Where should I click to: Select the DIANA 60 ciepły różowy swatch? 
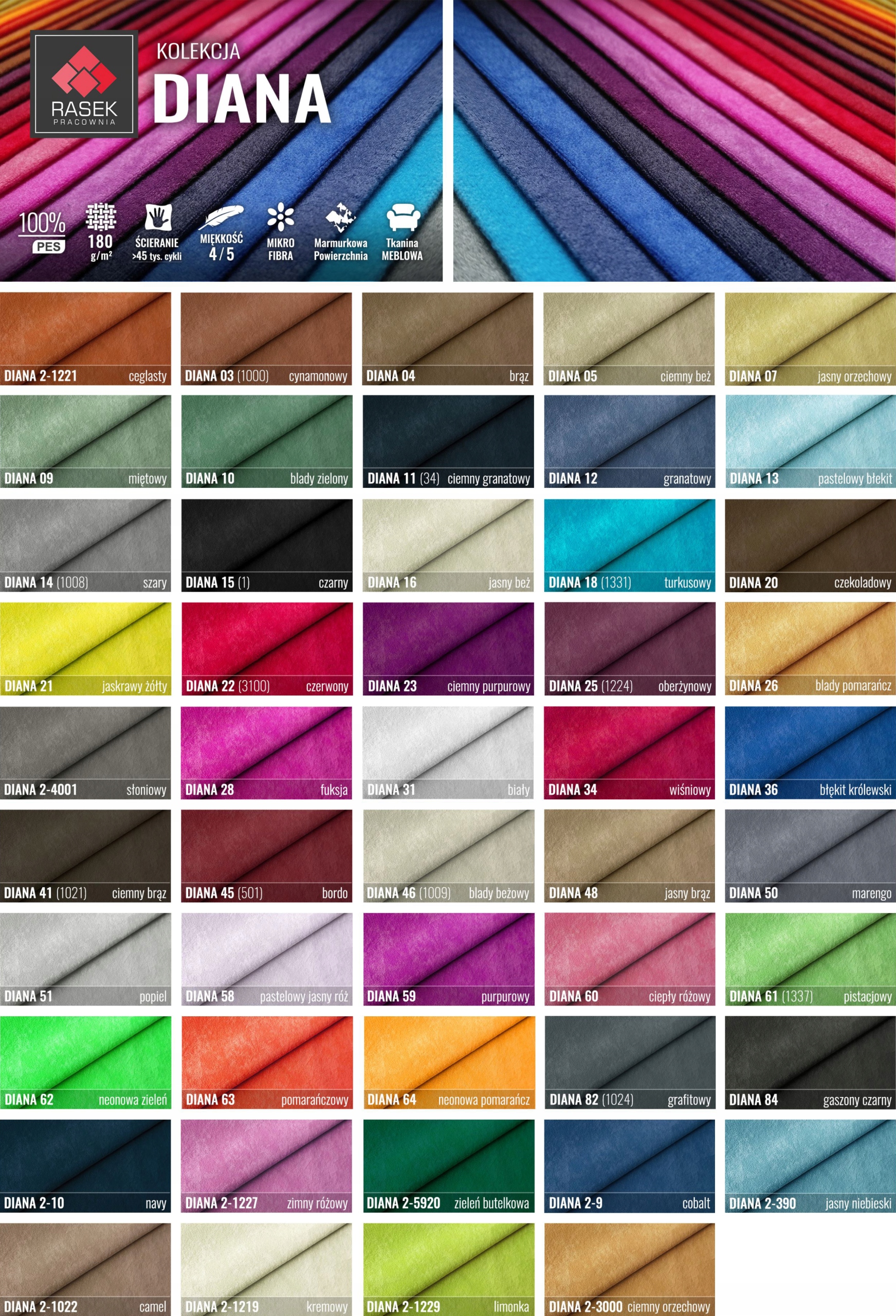tap(630, 959)
